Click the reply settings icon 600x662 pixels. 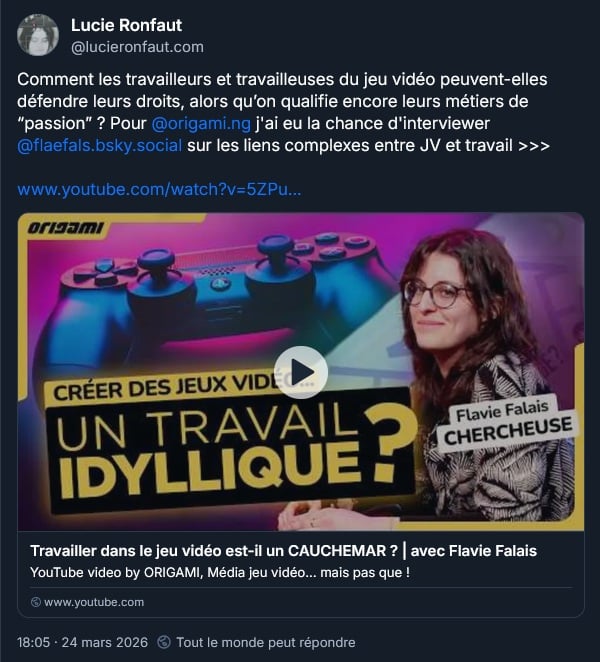[x=164, y=643]
